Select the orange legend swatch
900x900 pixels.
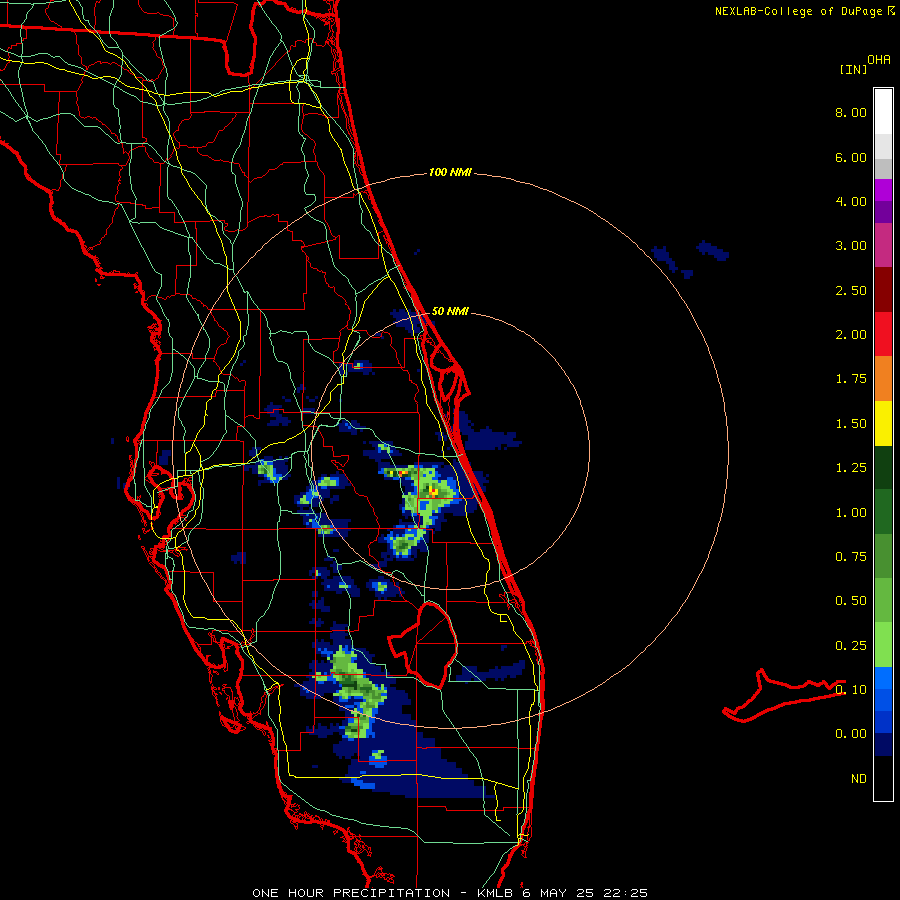click(x=883, y=379)
